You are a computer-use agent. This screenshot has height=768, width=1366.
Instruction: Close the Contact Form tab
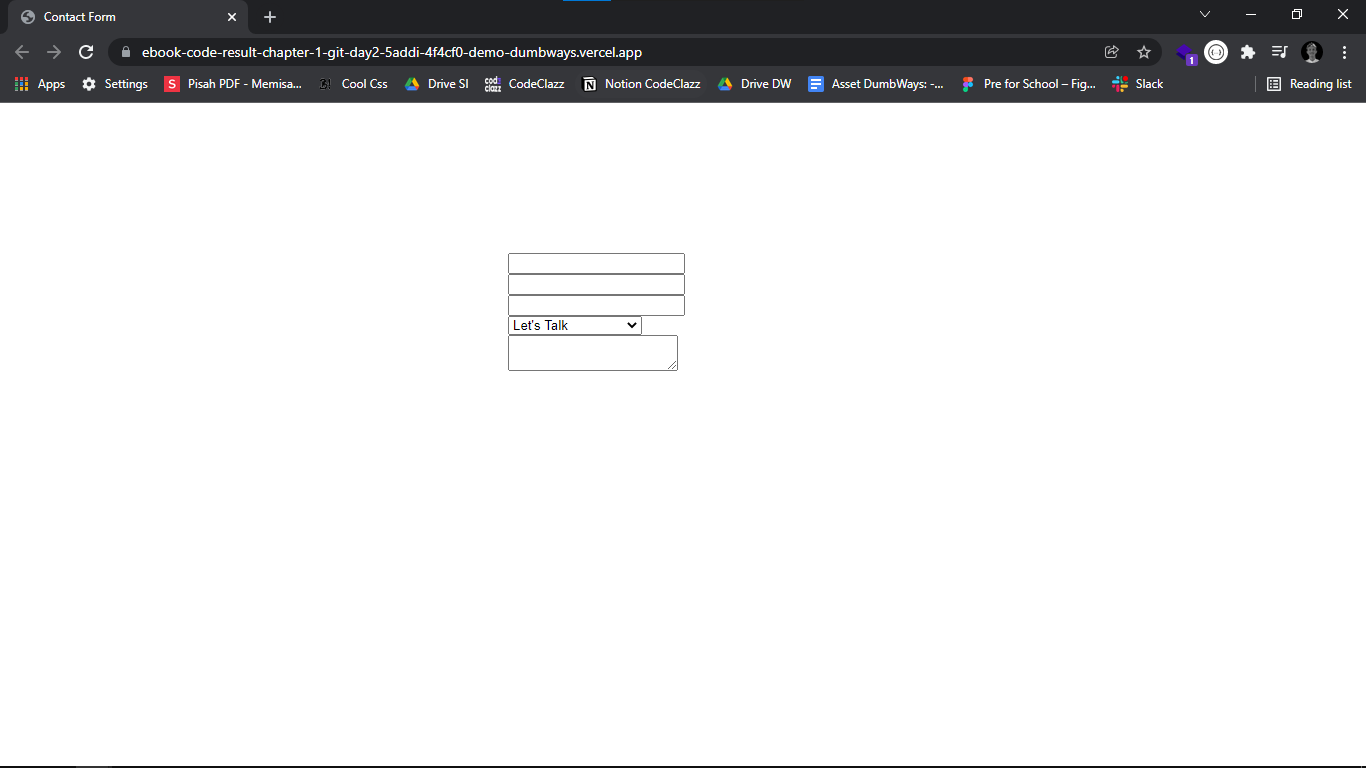[232, 17]
